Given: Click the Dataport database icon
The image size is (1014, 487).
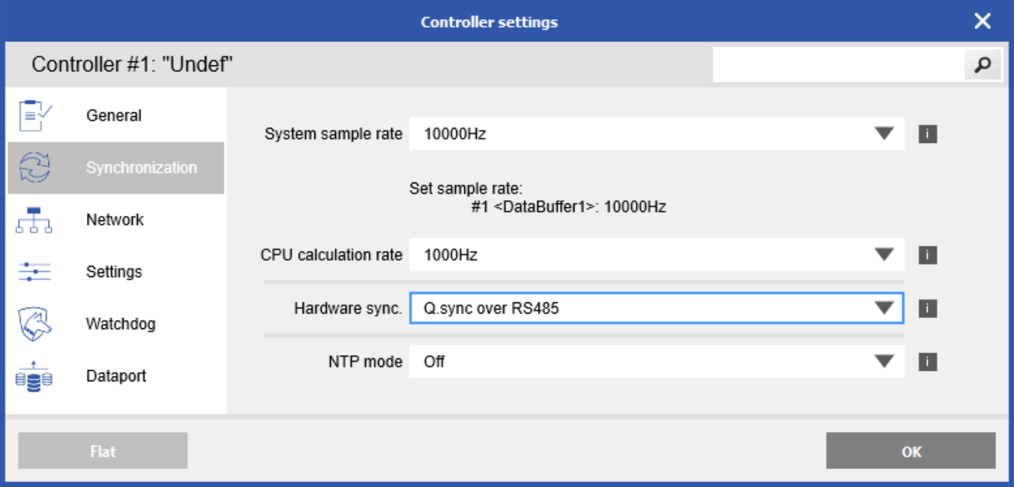Looking at the screenshot, I should click(x=35, y=377).
